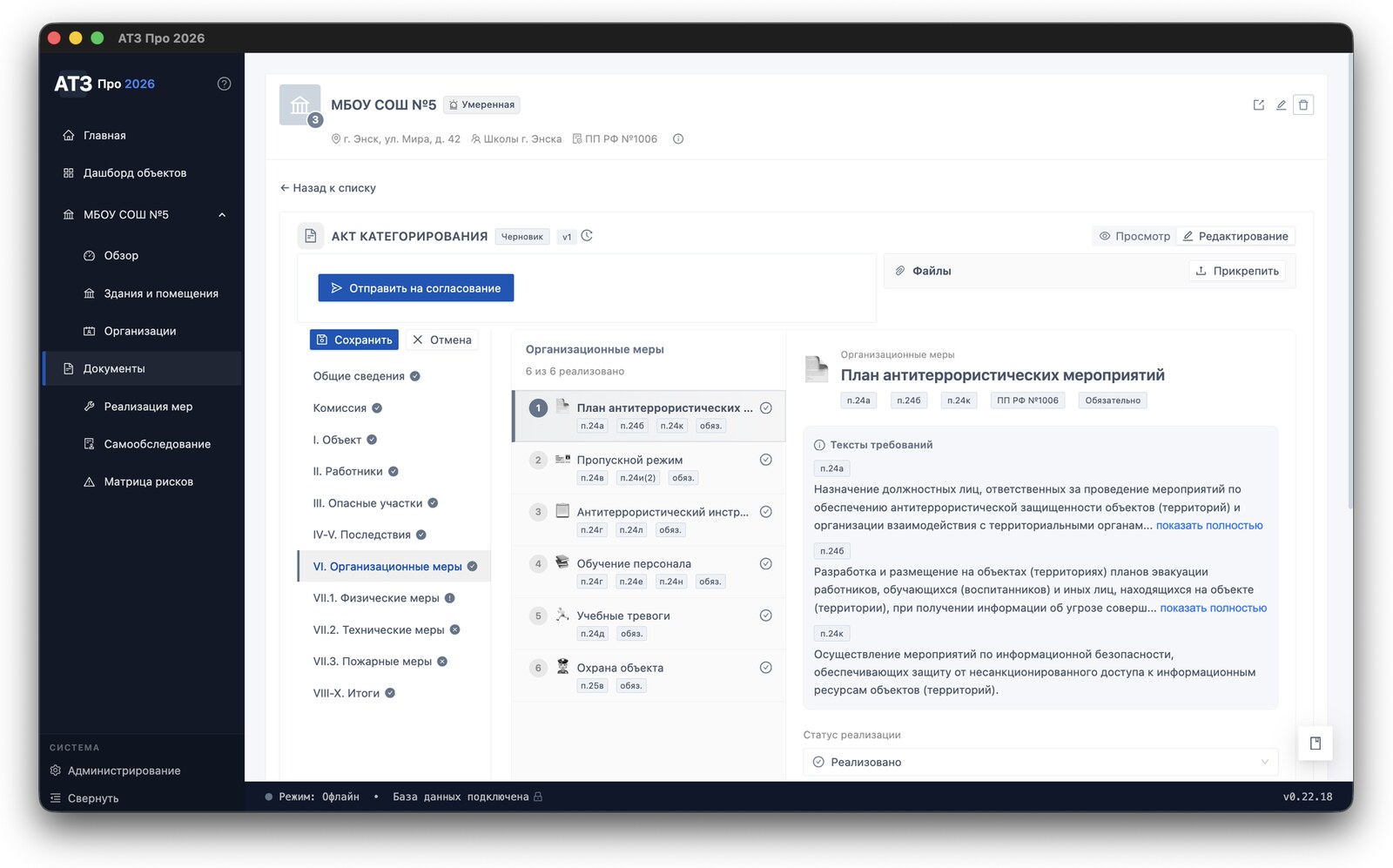The height and width of the screenshot is (868, 1393).
Task: Select measure Охрана объекта
Action: 649,676
